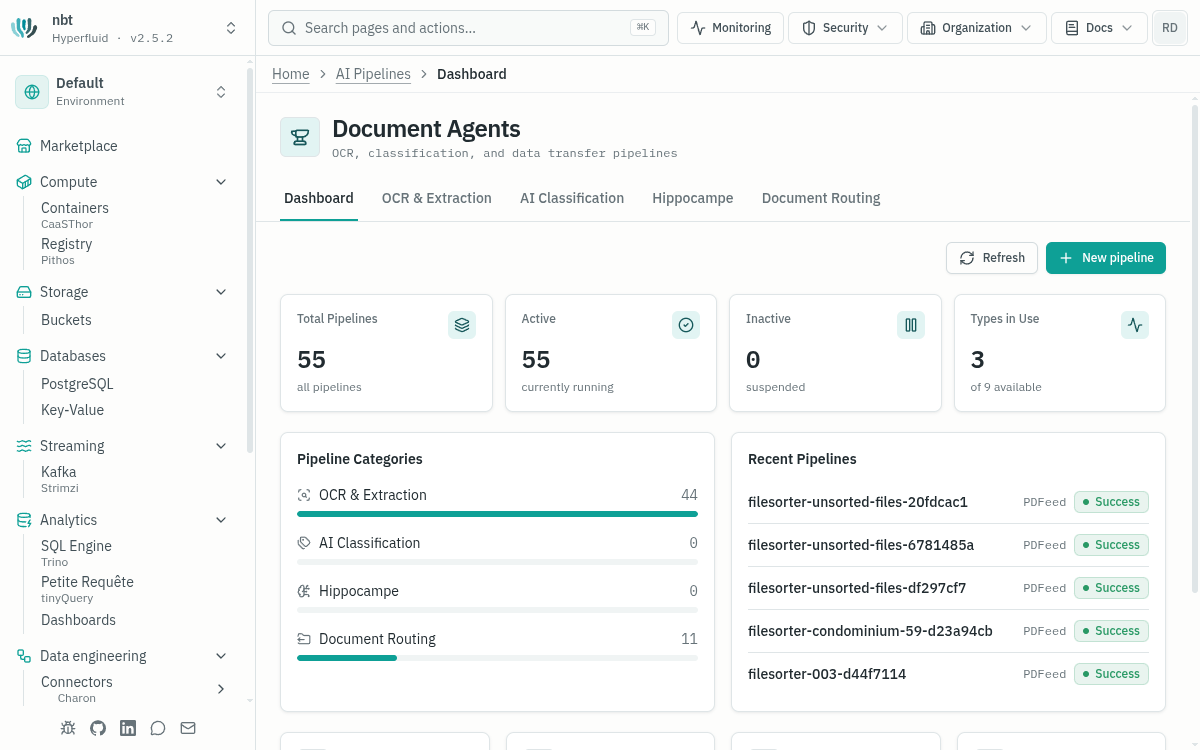Collapse the Compute section chevron
This screenshot has height=750, width=1200.
pyautogui.click(x=221, y=182)
